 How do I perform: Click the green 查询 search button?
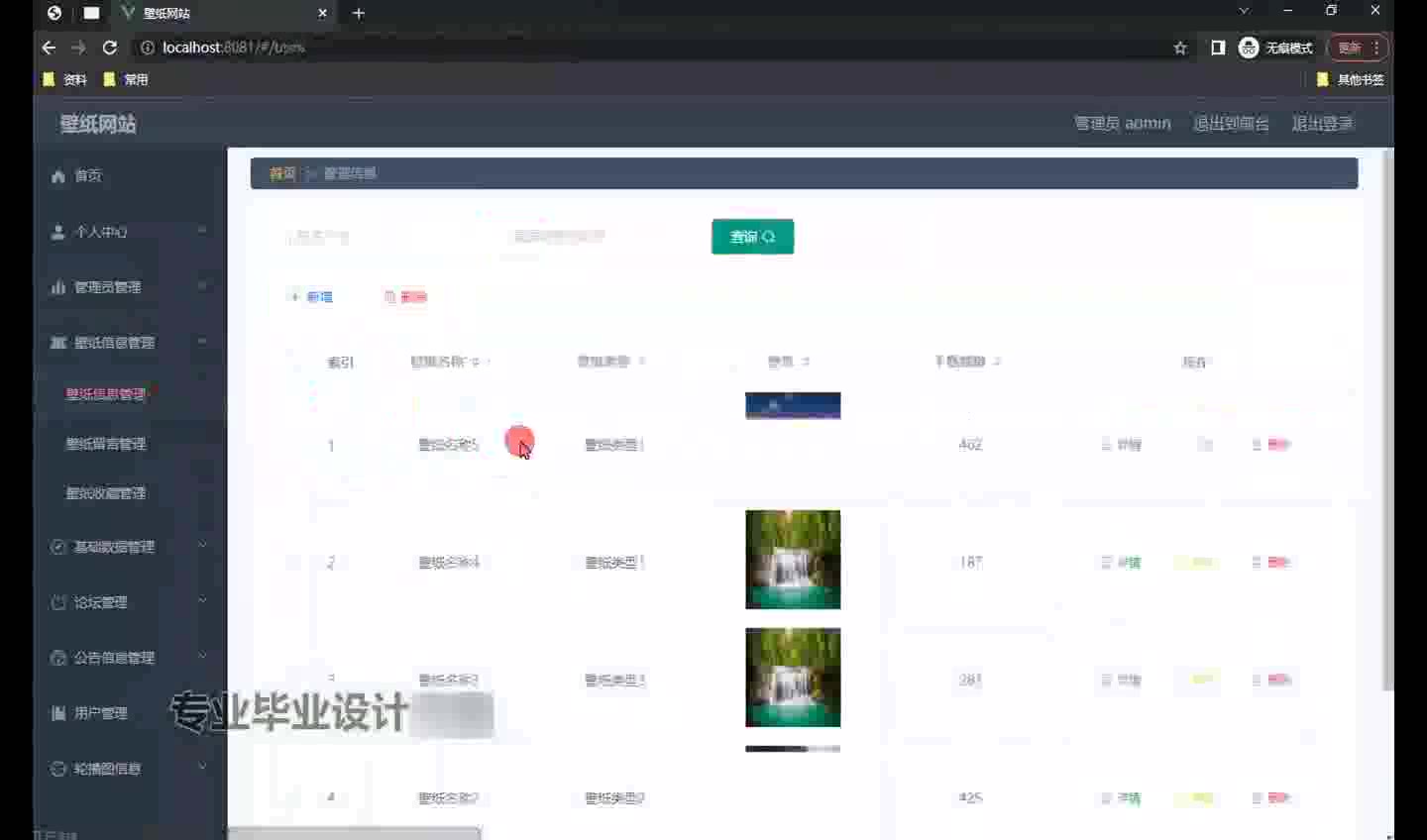[752, 237]
